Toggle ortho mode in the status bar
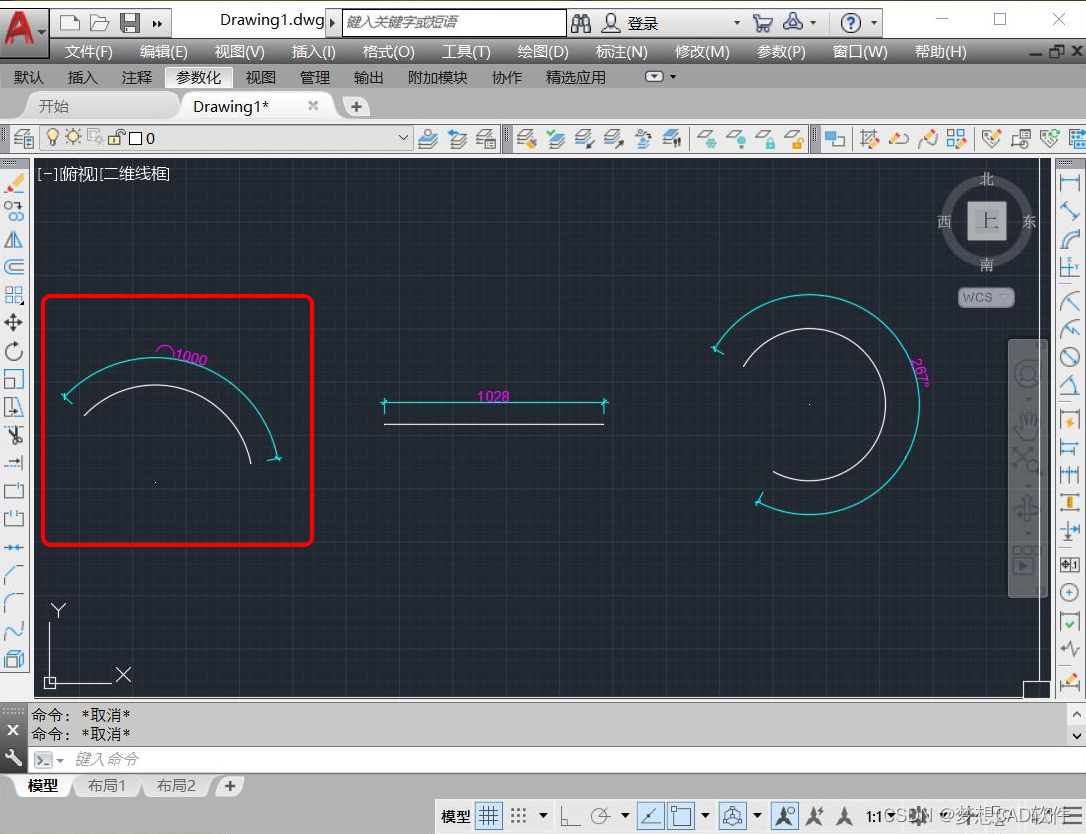Screen dimensions: 1086x834 (x=568, y=816)
